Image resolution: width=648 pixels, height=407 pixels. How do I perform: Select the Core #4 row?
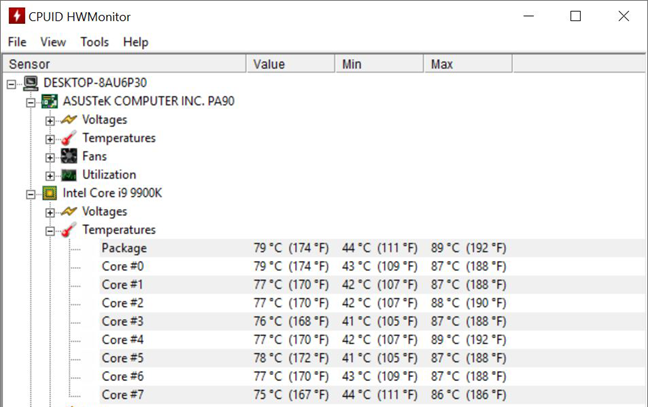(372, 340)
